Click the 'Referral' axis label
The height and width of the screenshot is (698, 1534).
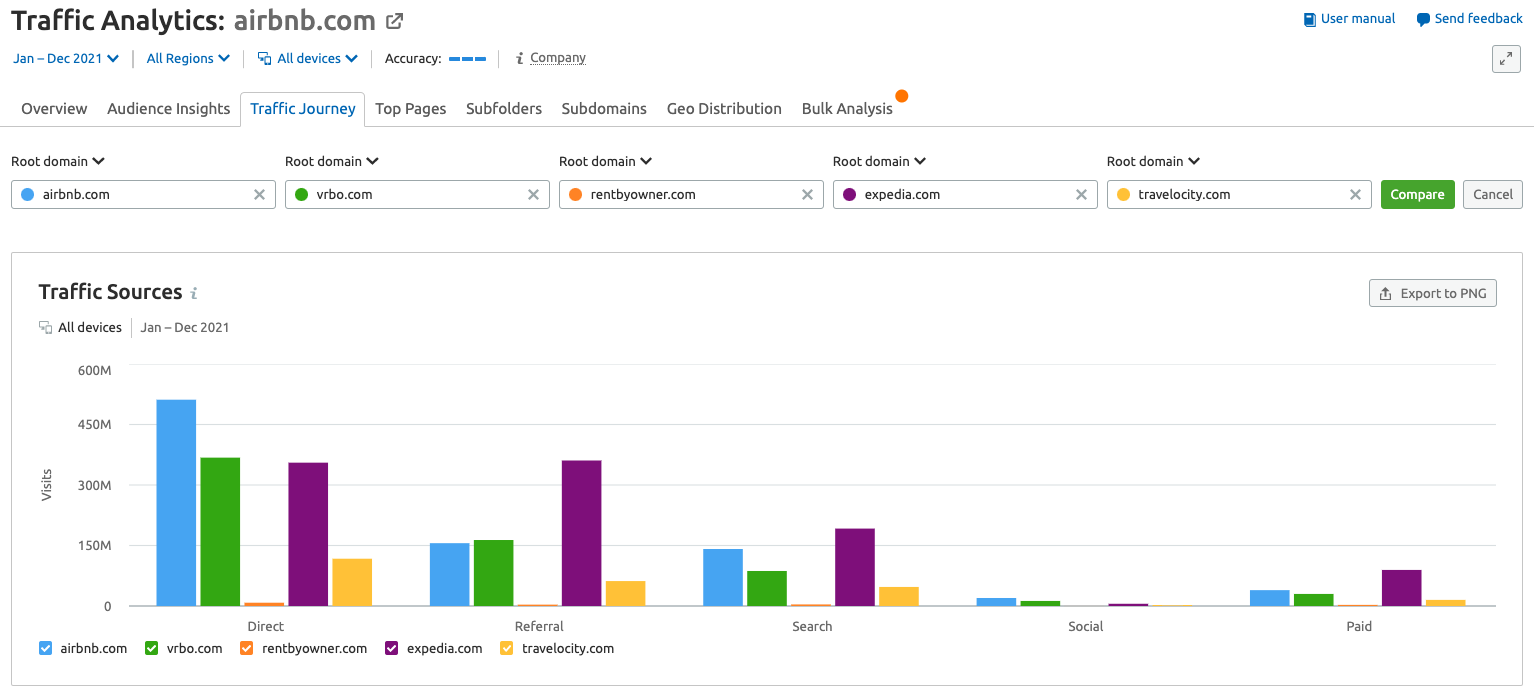click(539, 627)
